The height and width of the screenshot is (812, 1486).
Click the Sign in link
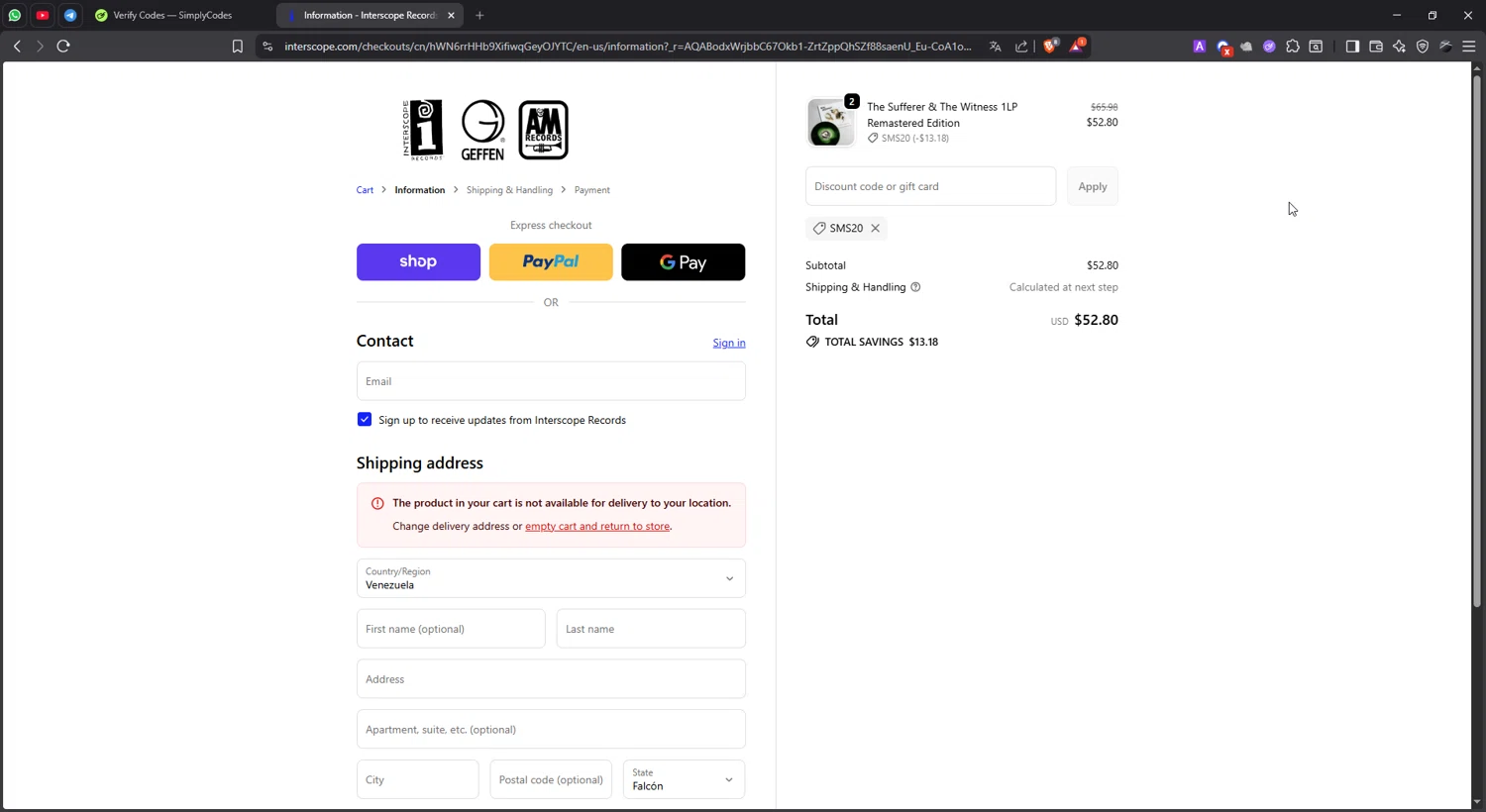click(x=729, y=343)
